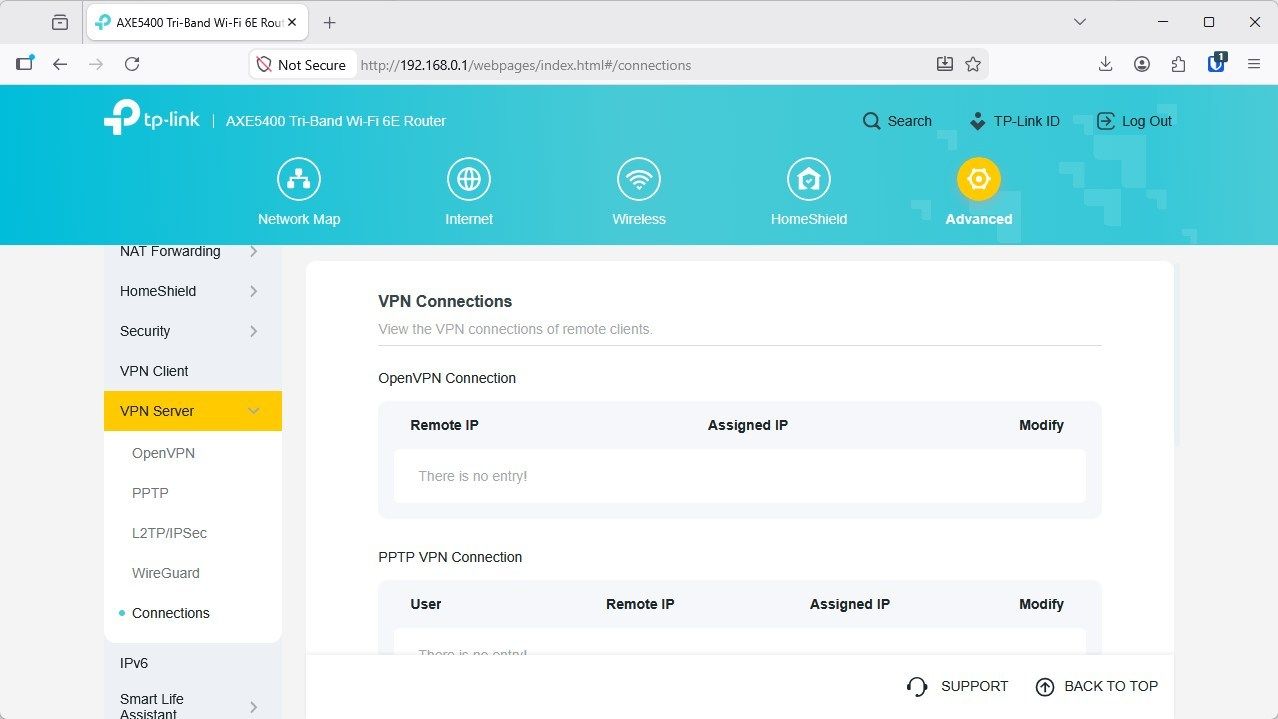
Task: Click the browser address bar URL
Action: [x=526, y=65]
